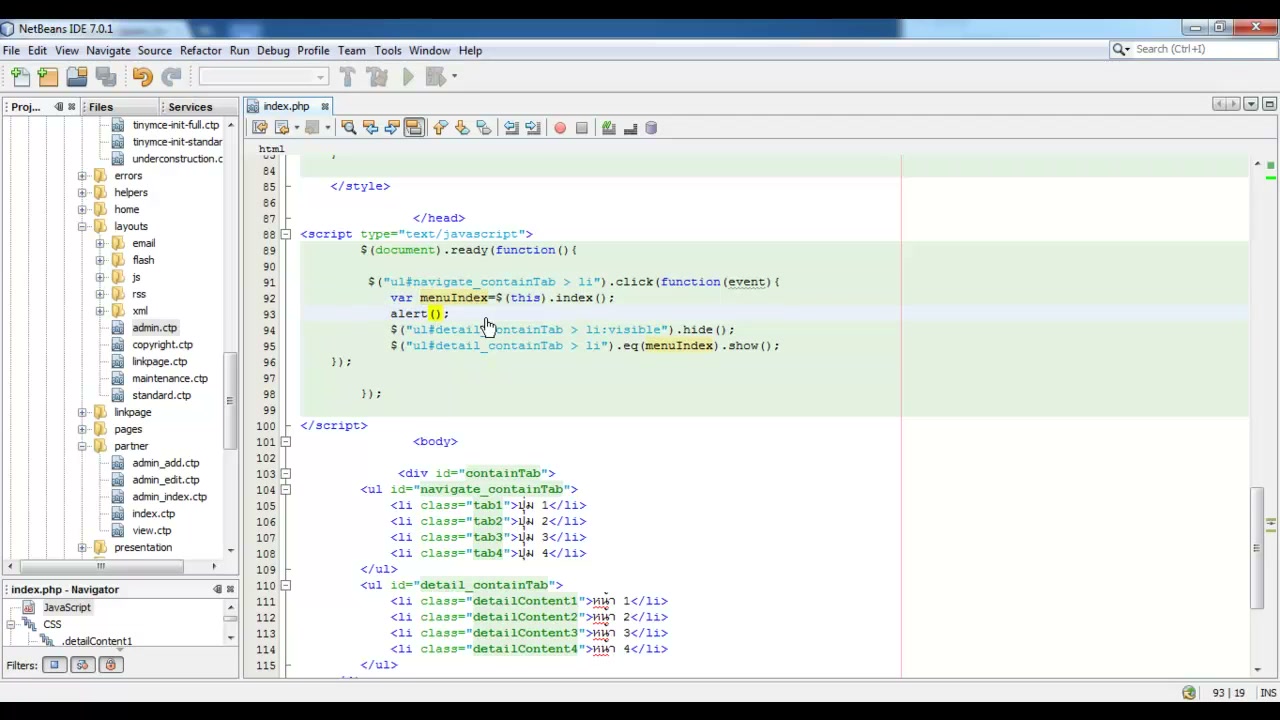Minimize the Navigator panel
The image size is (1280, 720).
[217, 590]
